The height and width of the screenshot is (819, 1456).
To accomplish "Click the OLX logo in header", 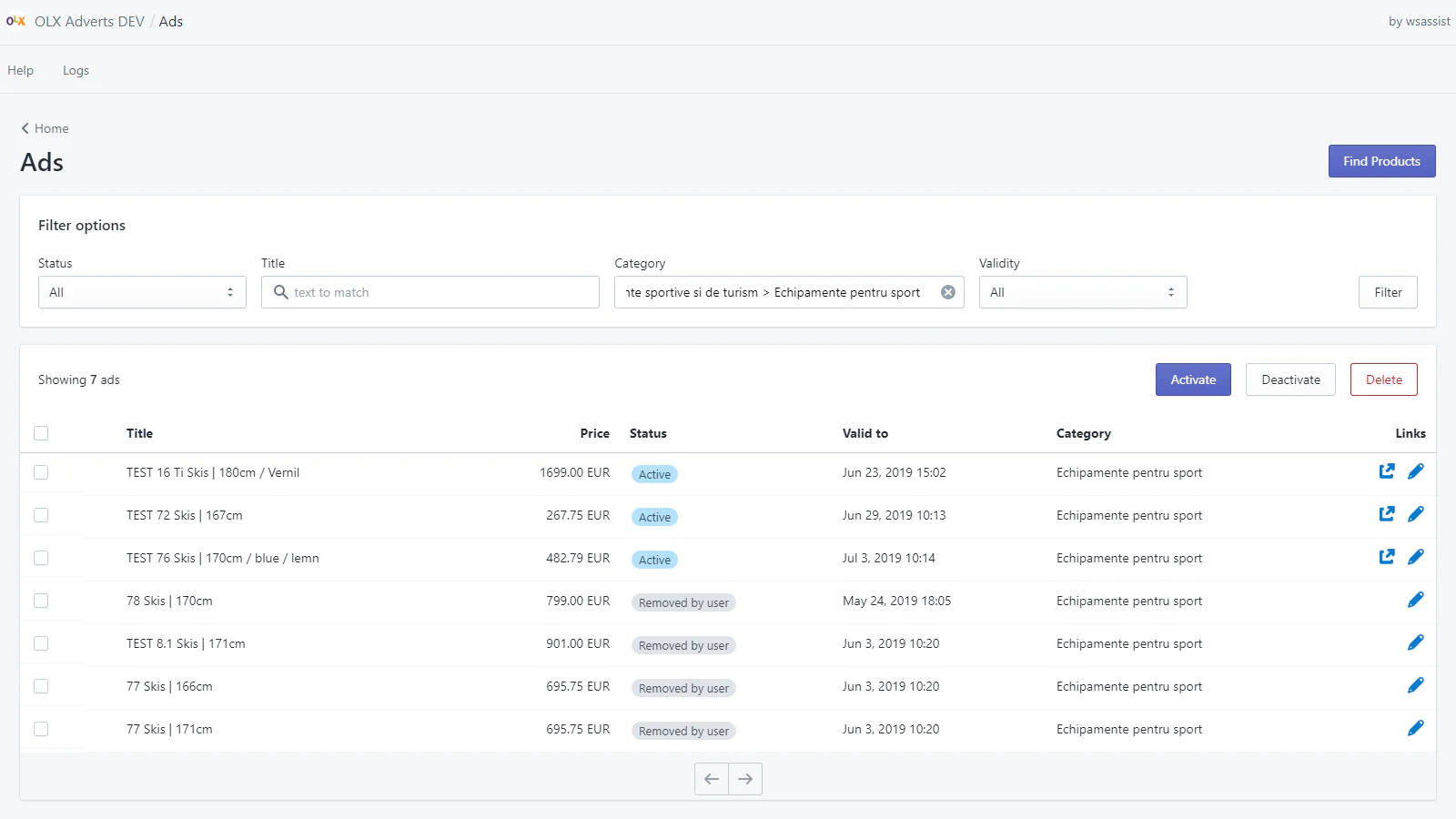I will tap(15, 21).
